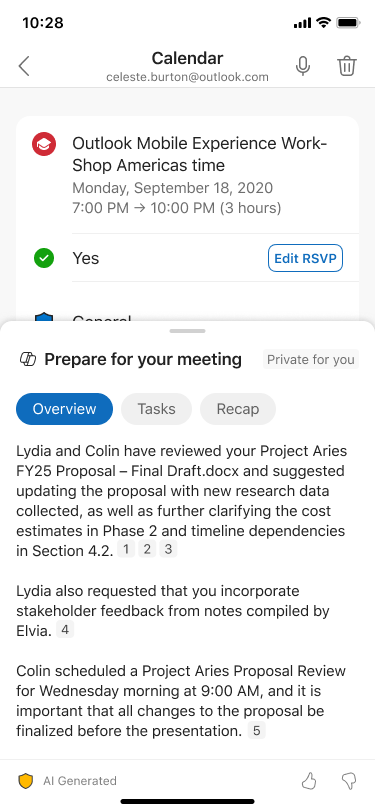
Task: Click the Edit RSVP button
Action: pos(306,258)
